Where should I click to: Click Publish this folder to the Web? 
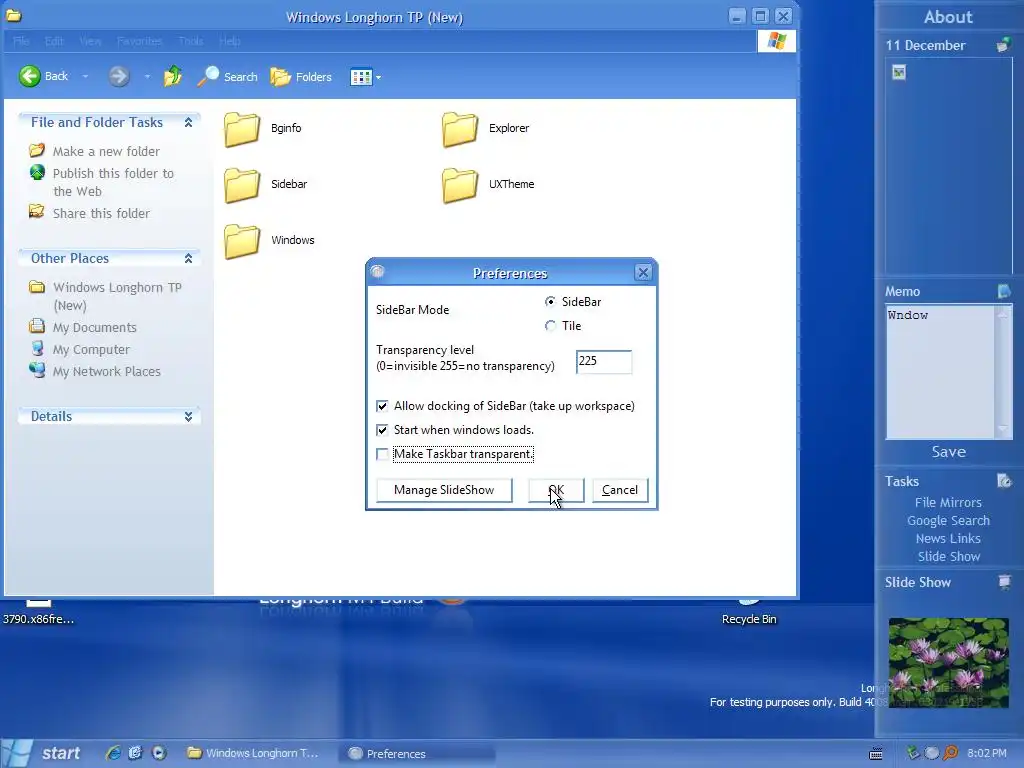[113, 182]
